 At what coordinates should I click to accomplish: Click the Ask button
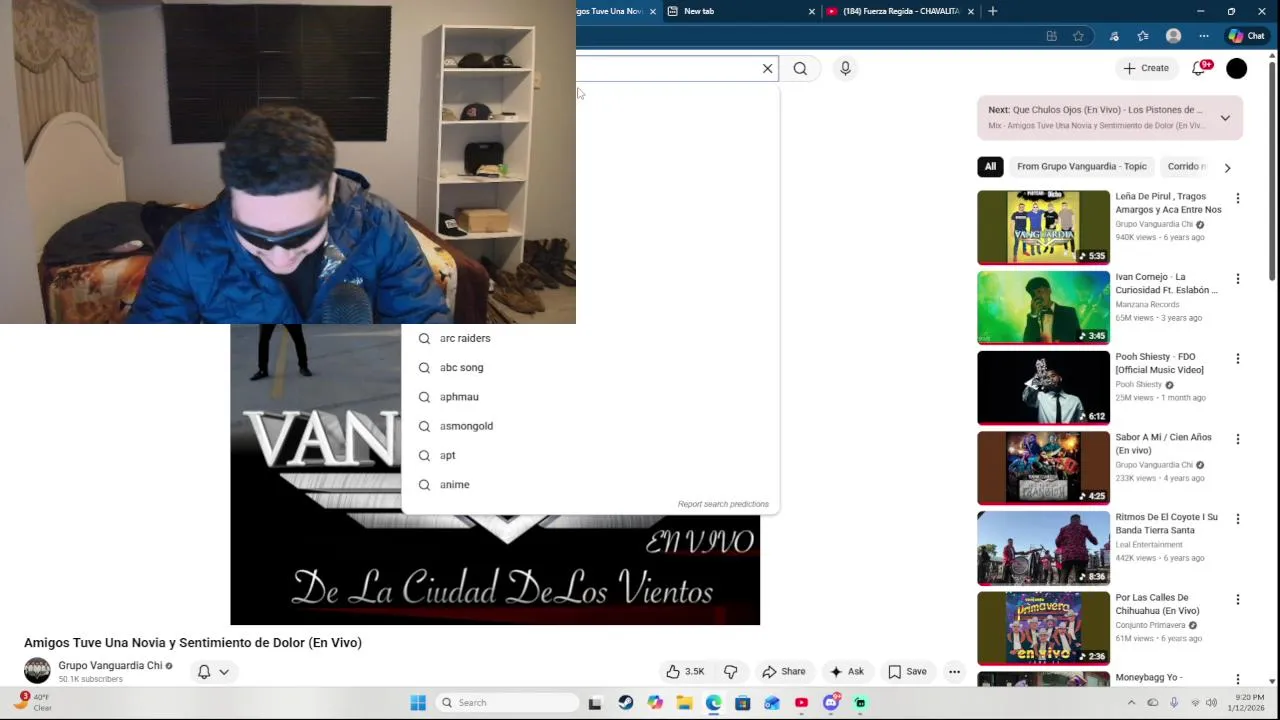pyautogui.click(x=847, y=672)
